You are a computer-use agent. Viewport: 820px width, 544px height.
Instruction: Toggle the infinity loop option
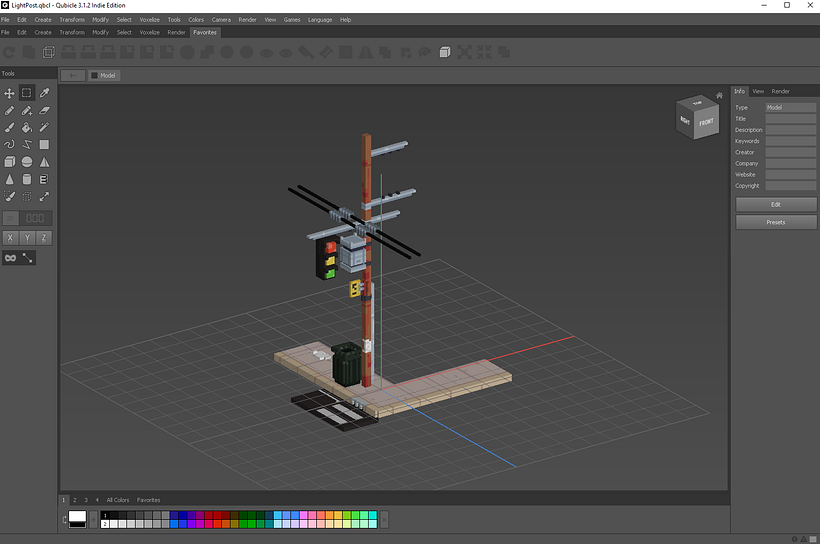[x=10, y=258]
